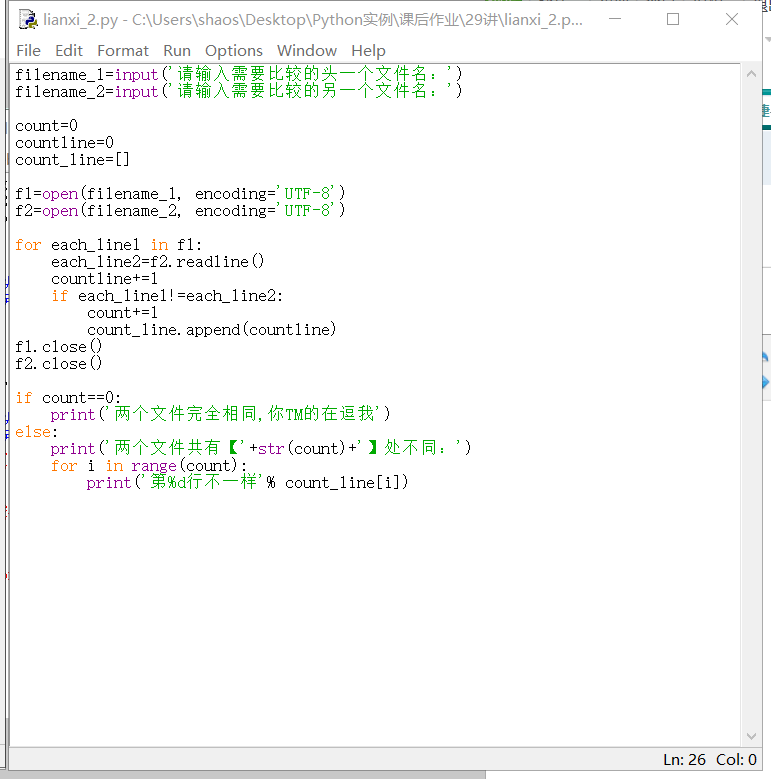Viewport: 771px width, 779px height.
Task: Click the IDLE Python file icon in title bar
Action: (x=28, y=19)
